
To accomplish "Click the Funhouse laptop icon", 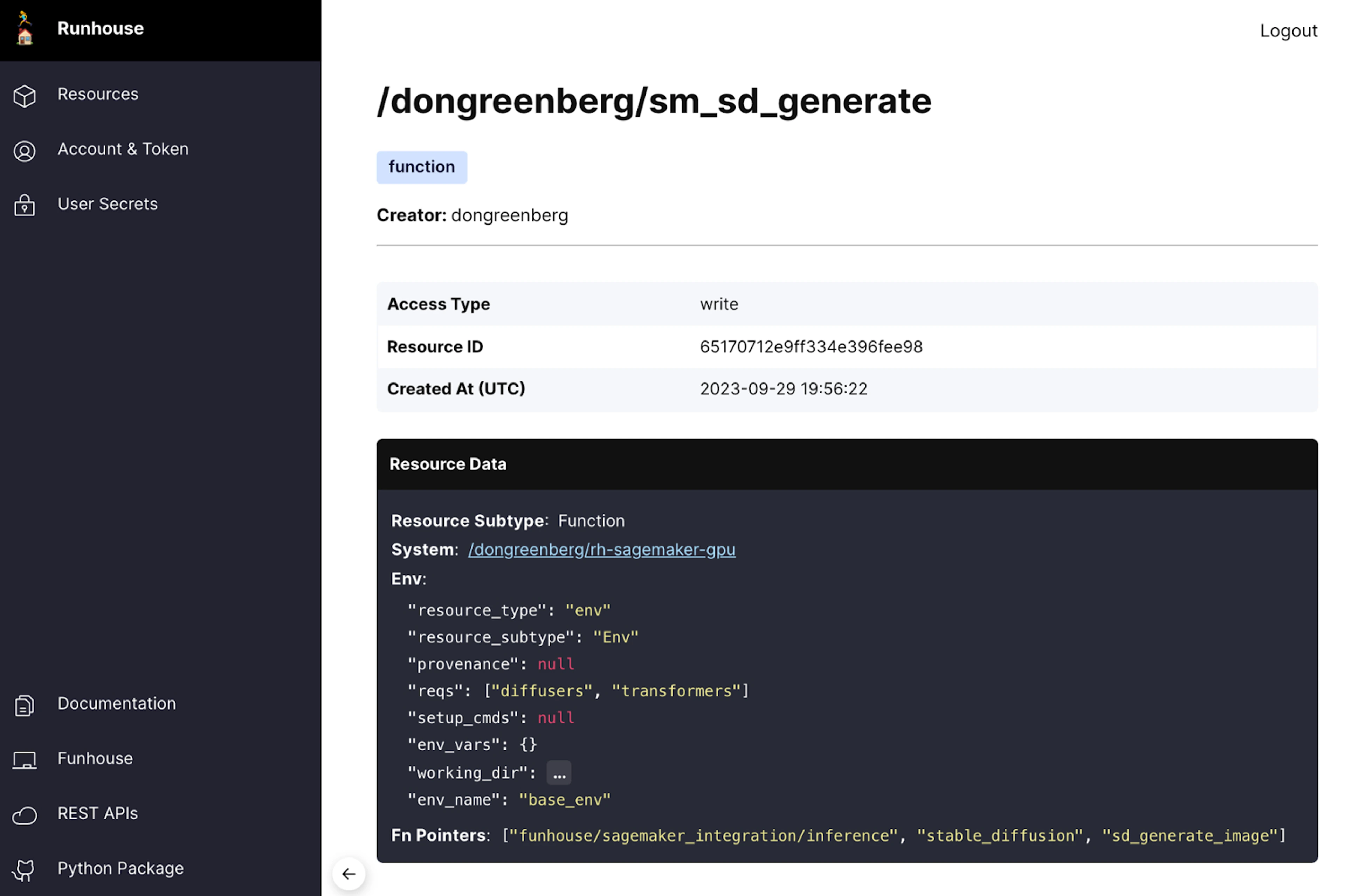I will [24, 760].
